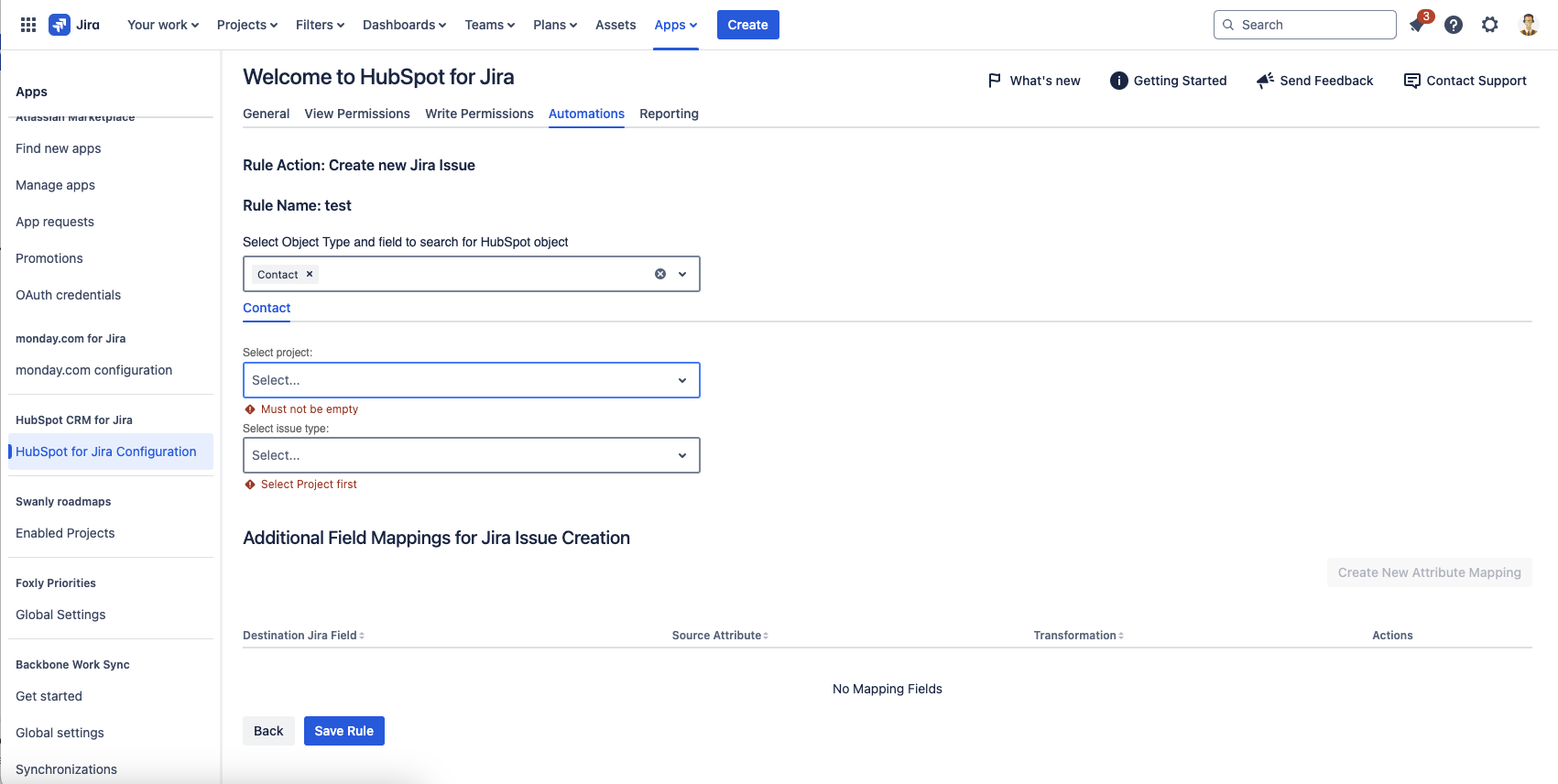1558x784 pixels.
Task: Open the Select project dropdown
Action: (x=471, y=380)
